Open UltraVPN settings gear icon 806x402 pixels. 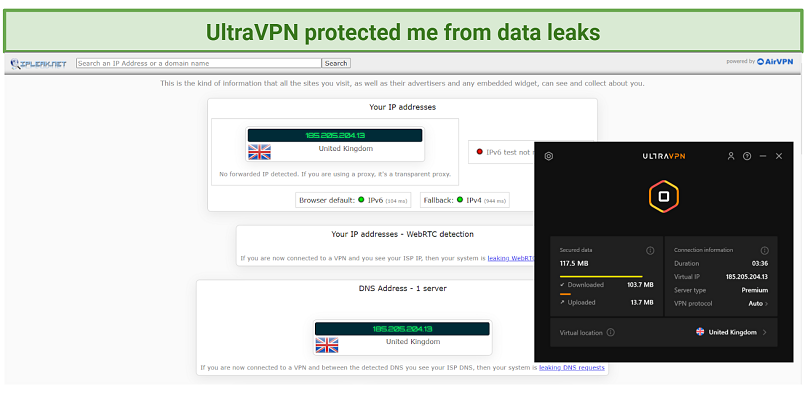(549, 156)
